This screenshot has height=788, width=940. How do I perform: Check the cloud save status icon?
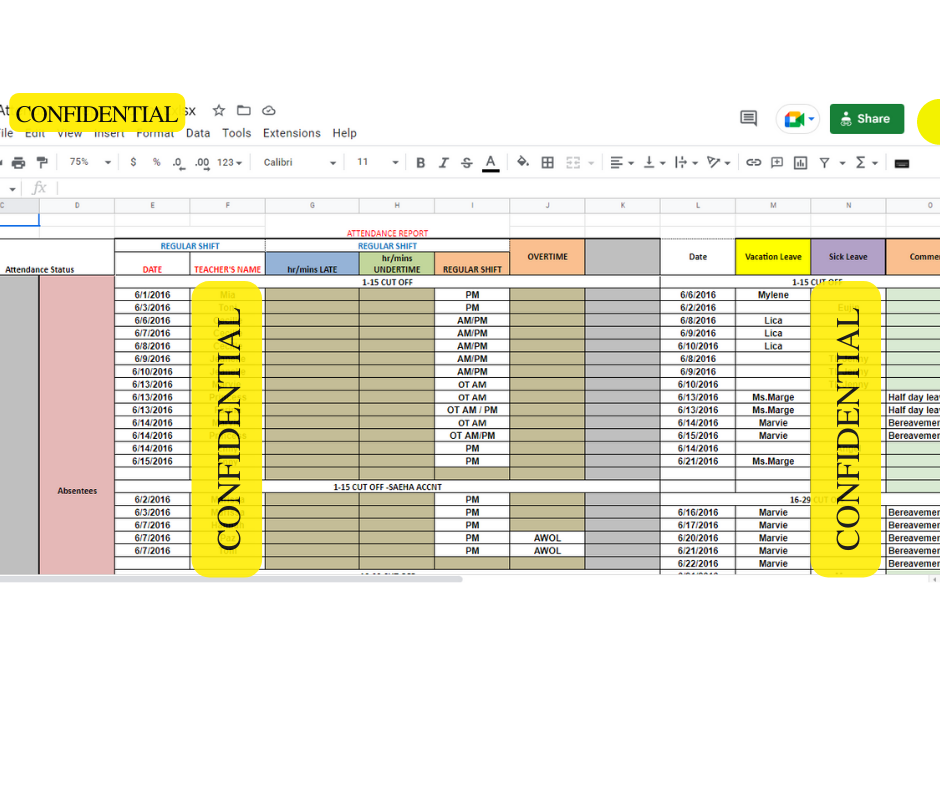(269, 110)
